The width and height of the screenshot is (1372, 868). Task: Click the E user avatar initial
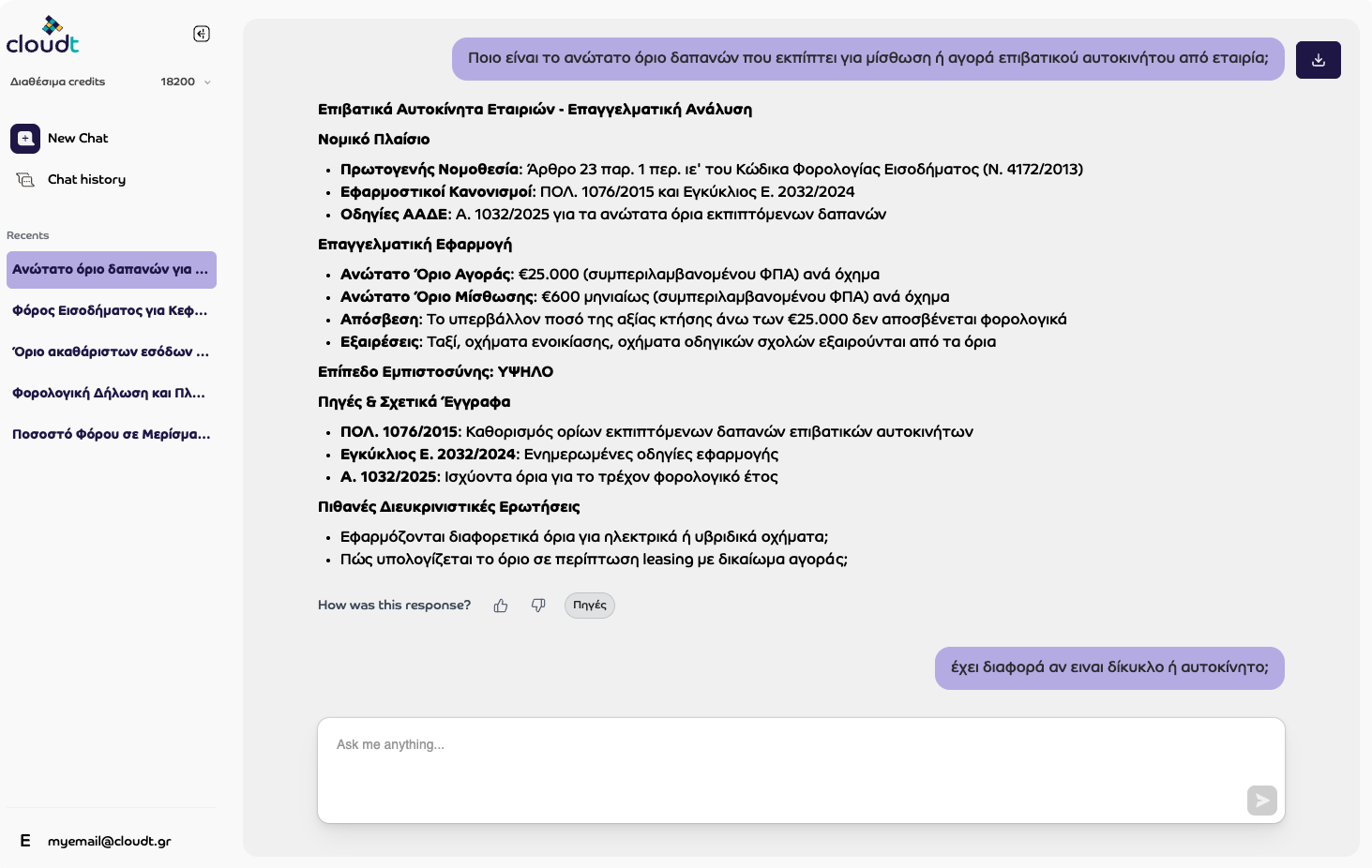(25, 841)
